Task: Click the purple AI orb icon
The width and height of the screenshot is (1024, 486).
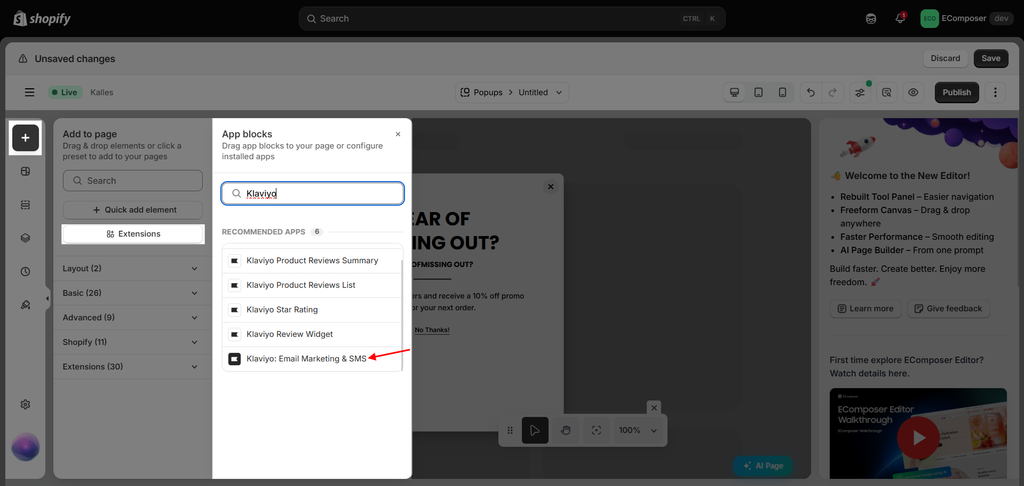Action: pos(25,447)
